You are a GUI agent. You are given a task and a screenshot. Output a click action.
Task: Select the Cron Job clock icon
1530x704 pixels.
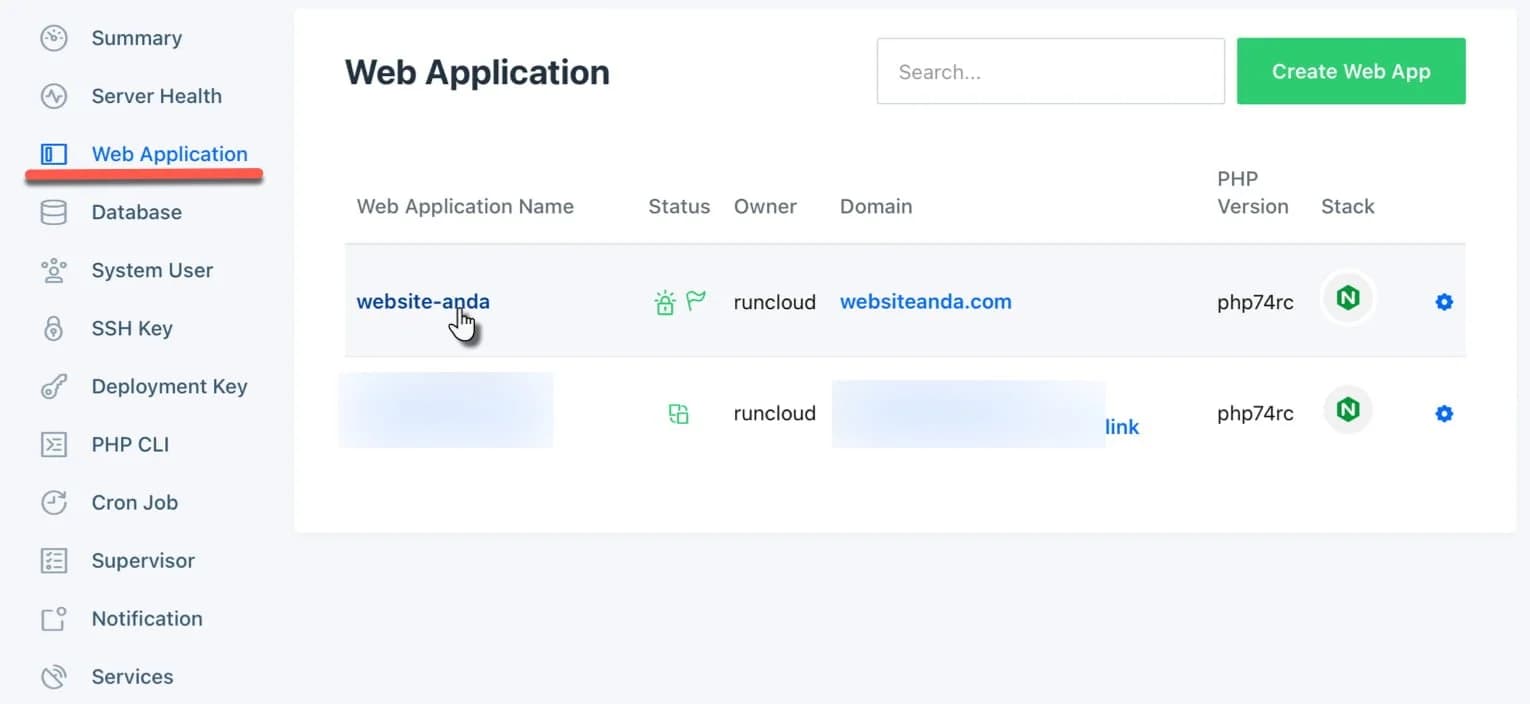(x=52, y=502)
